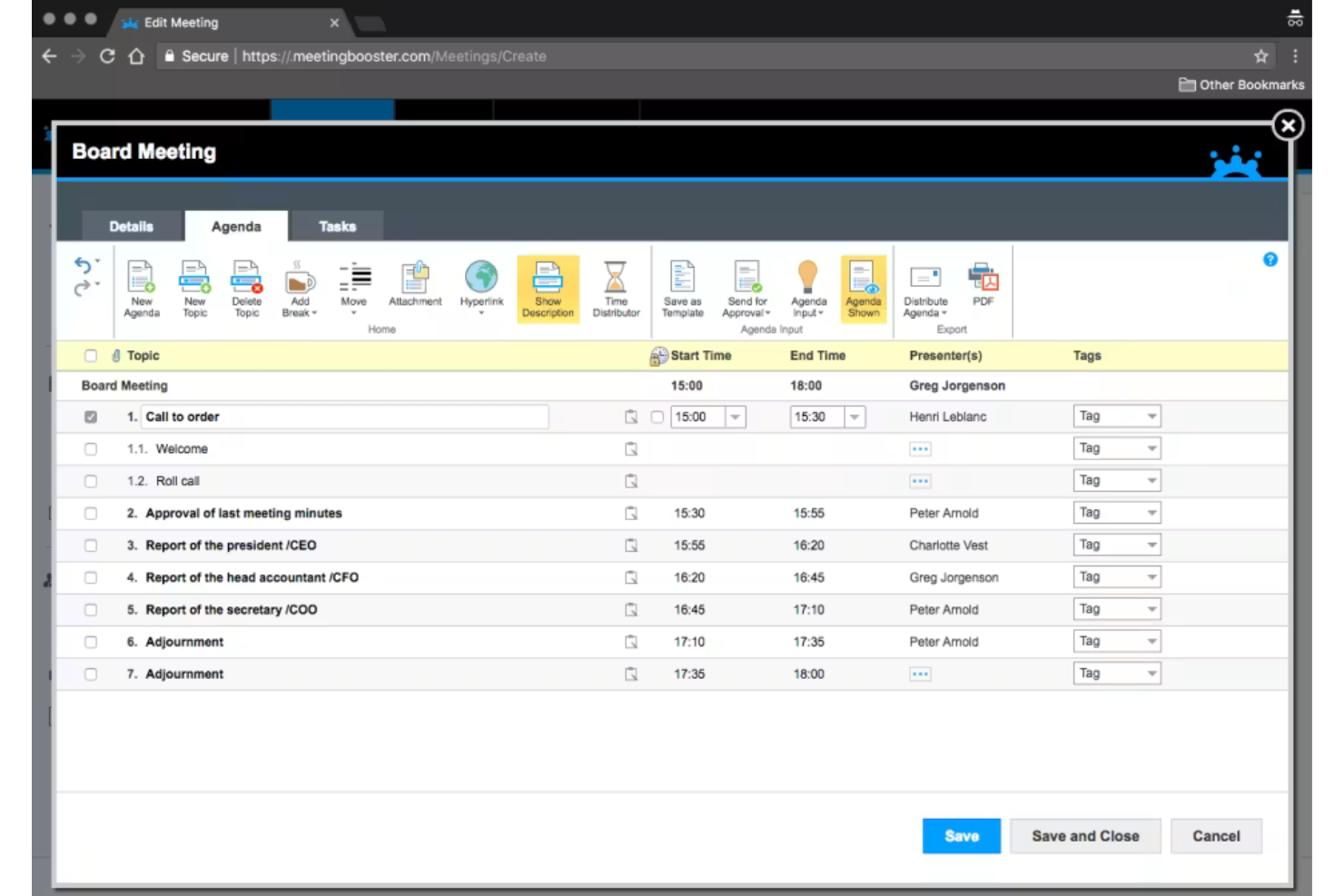Cancel the meeting edit dialog
This screenshot has width=1344, height=896.
[1216, 836]
